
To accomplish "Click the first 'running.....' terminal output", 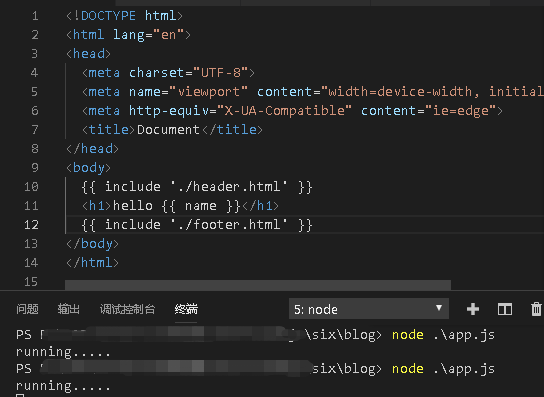I will 63,352.
